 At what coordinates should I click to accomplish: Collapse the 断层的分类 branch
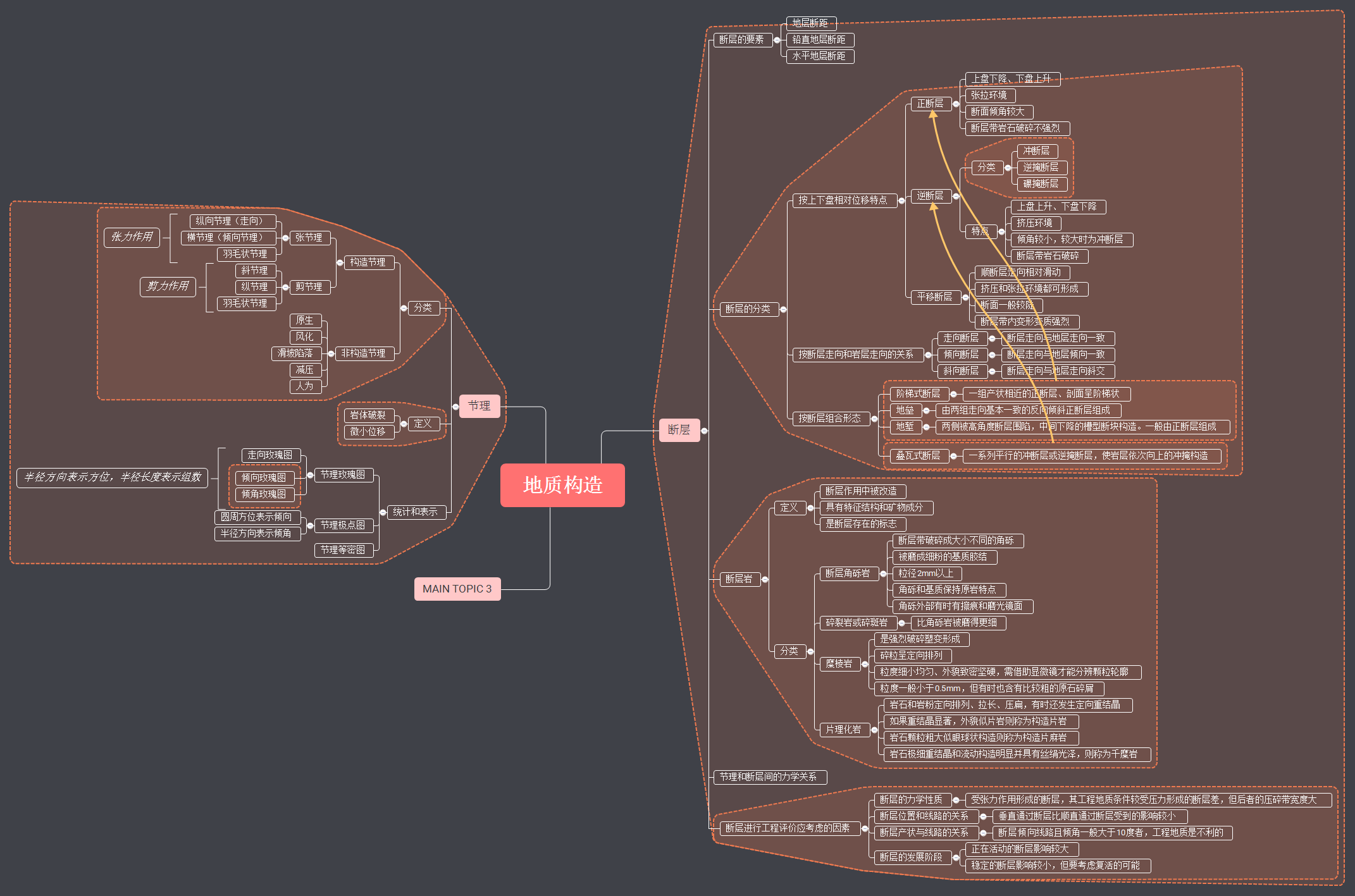(783, 310)
